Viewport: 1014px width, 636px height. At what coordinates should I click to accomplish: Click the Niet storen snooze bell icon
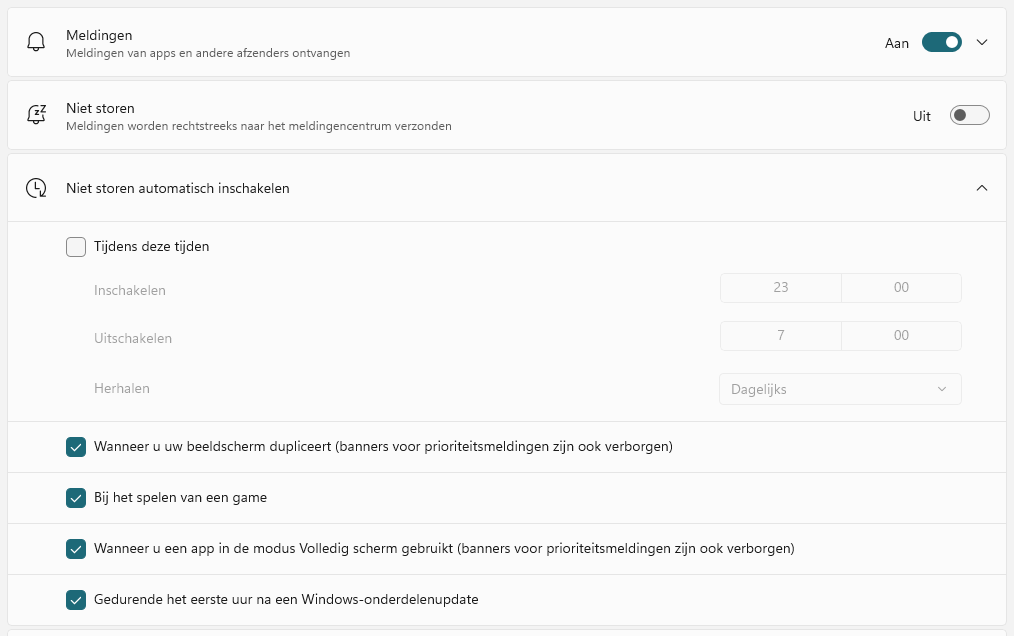point(36,115)
